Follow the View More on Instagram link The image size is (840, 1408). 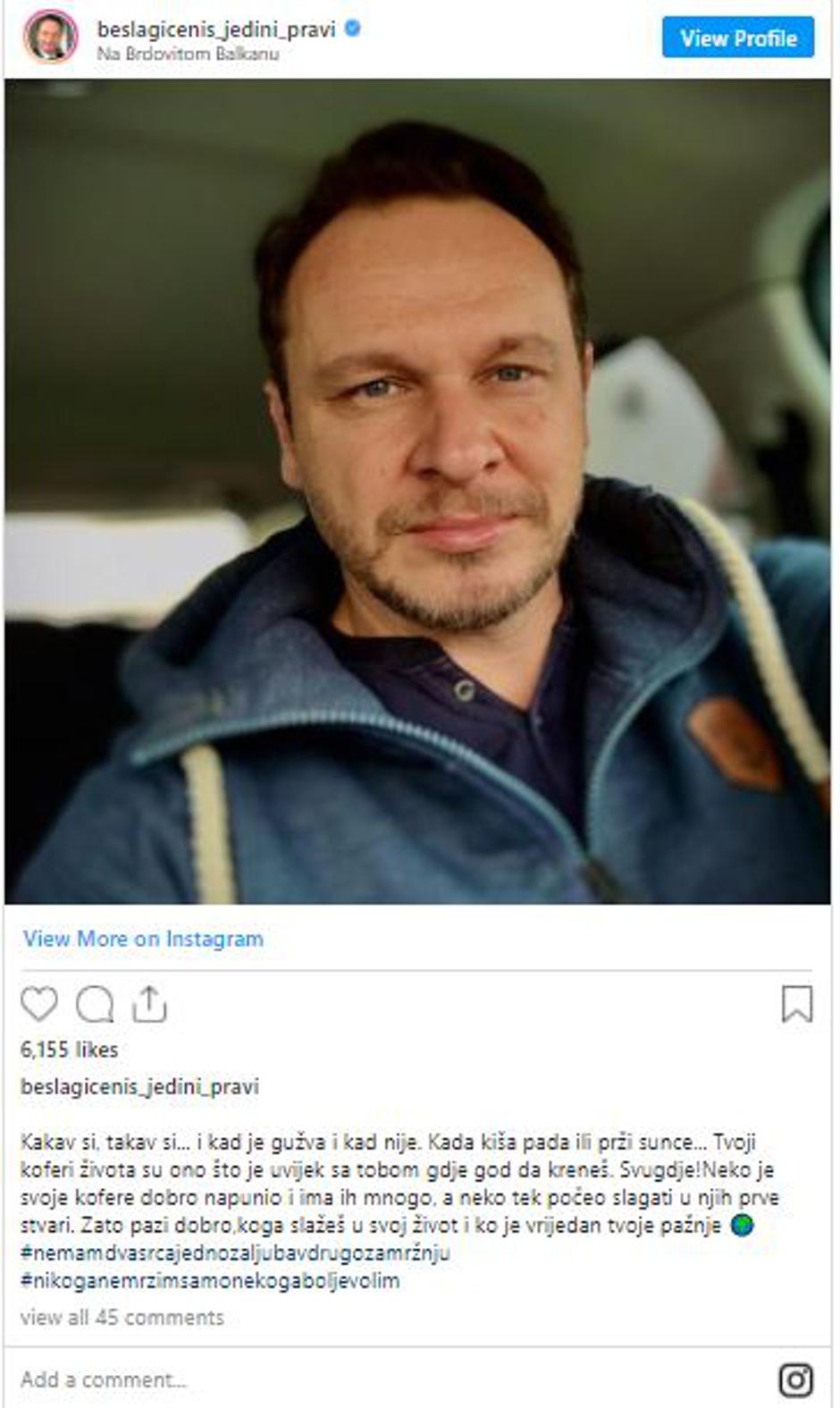click(x=143, y=939)
